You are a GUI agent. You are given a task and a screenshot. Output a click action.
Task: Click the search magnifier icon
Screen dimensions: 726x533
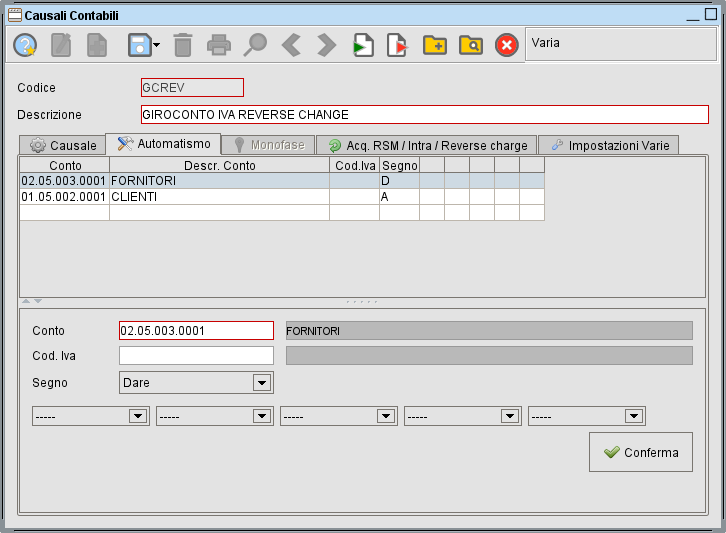tap(255, 45)
